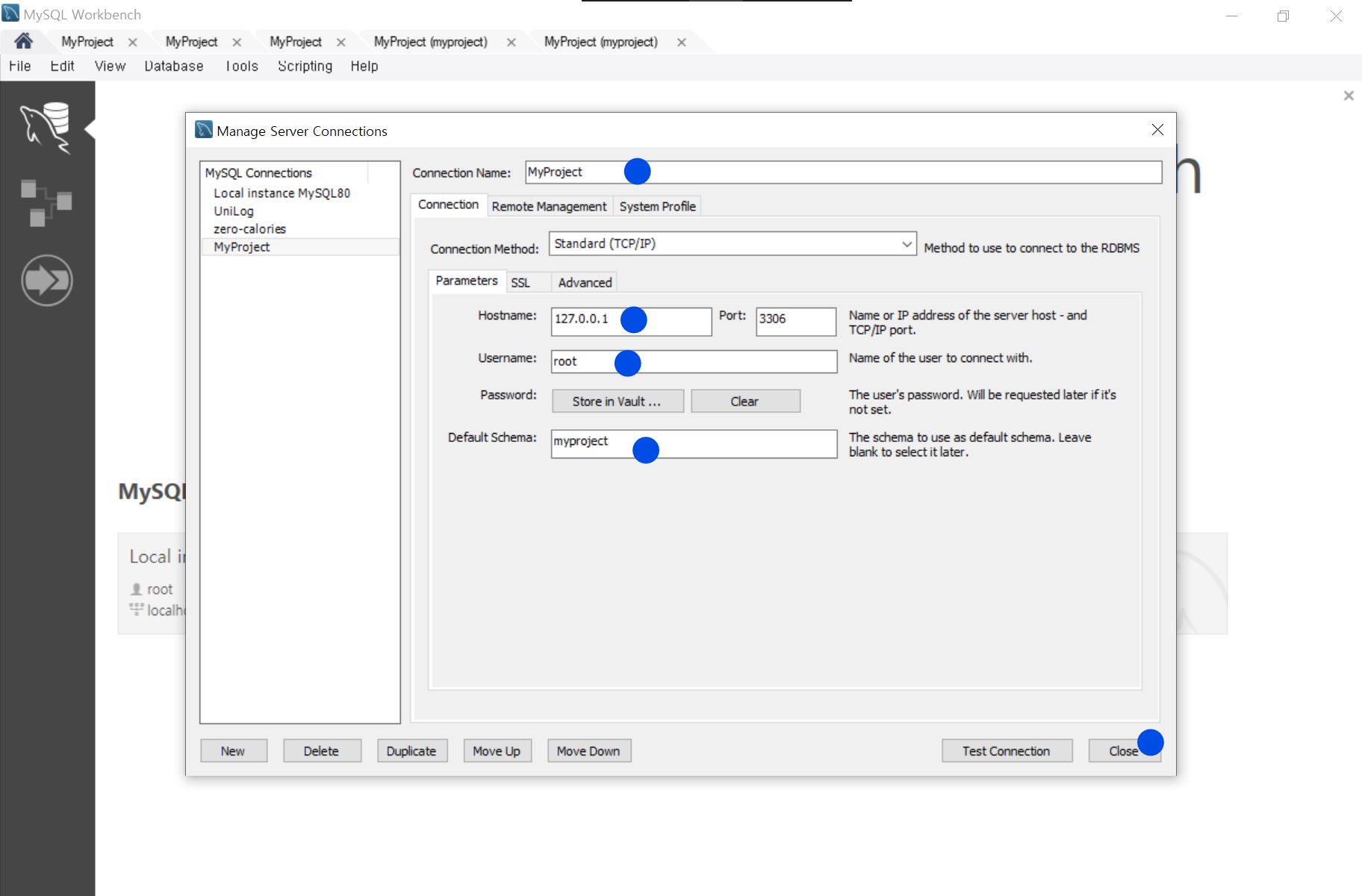Move the connection down
The width and height of the screenshot is (1362, 896).
click(589, 751)
